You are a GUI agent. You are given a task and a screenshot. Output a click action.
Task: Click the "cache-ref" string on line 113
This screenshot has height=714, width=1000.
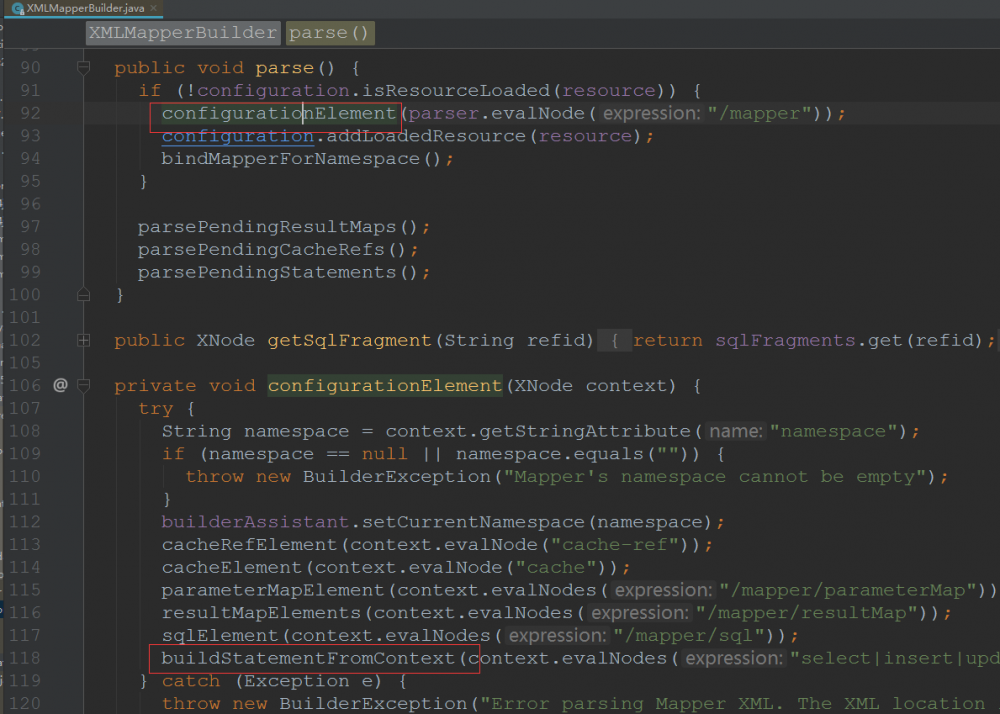(614, 544)
